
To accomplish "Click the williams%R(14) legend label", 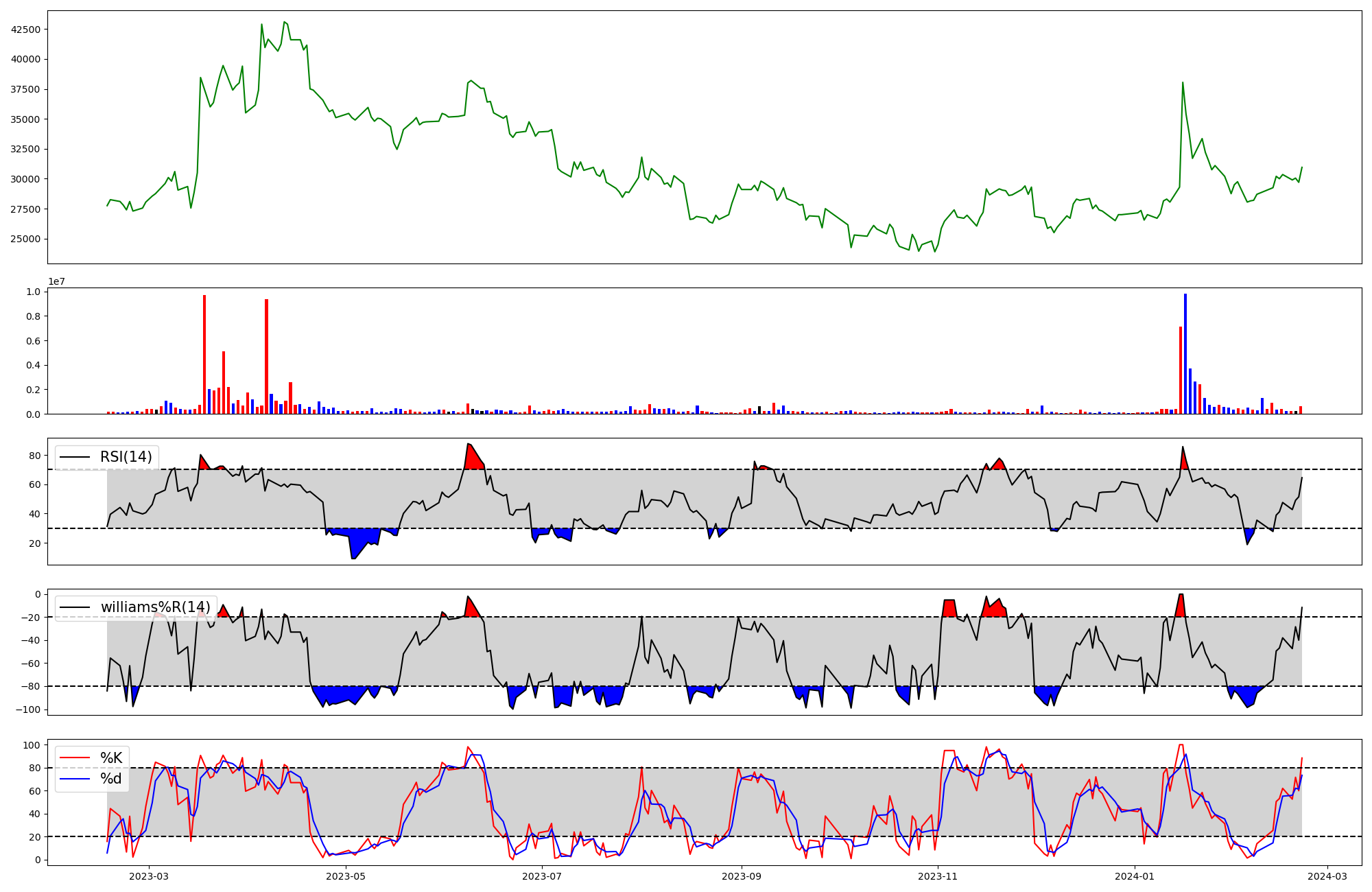I will (x=155, y=607).
